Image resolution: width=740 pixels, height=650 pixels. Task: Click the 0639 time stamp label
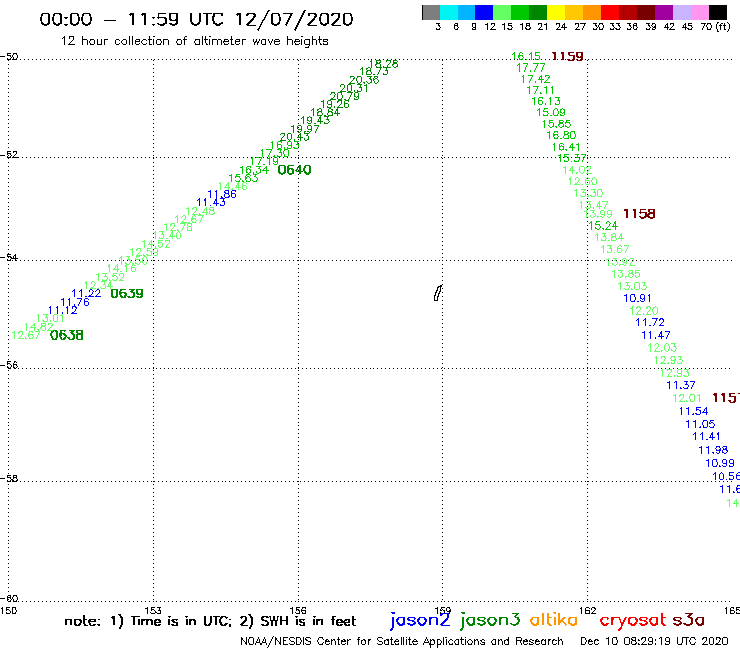pyautogui.click(x=126, y=294)
